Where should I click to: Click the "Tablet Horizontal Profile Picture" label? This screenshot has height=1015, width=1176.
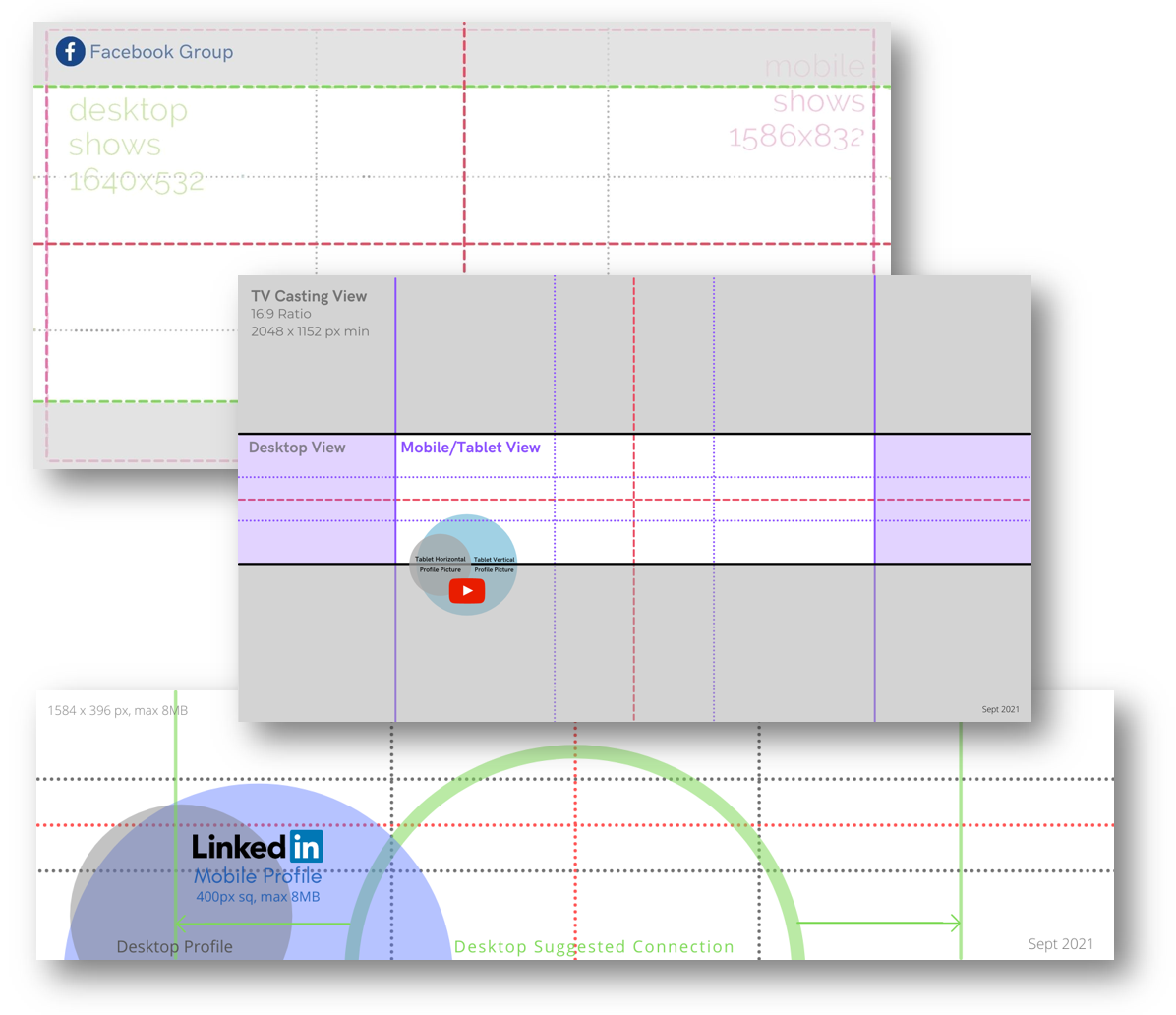tap(441, 565)
